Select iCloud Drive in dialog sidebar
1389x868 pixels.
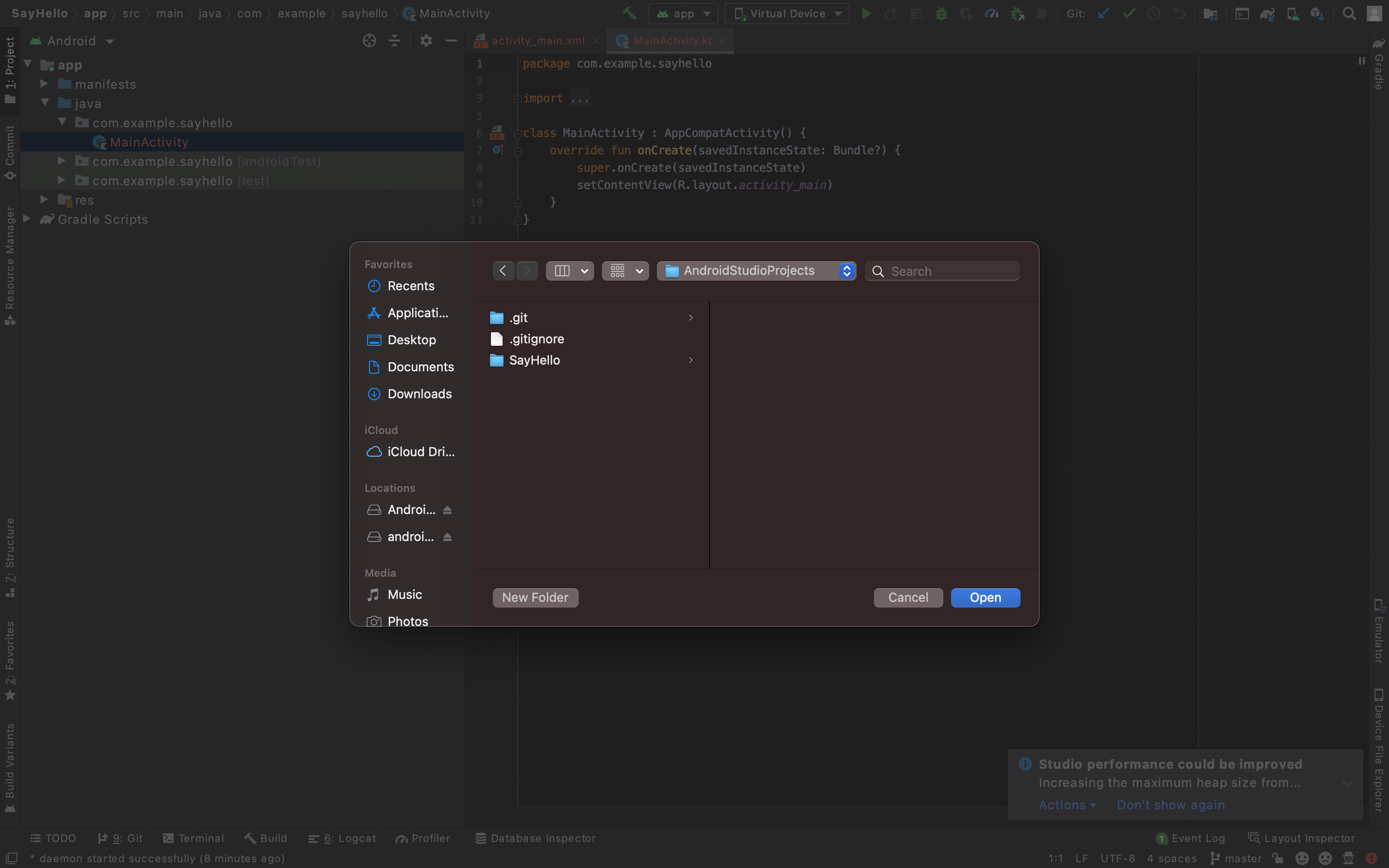(x=411, y=452)
